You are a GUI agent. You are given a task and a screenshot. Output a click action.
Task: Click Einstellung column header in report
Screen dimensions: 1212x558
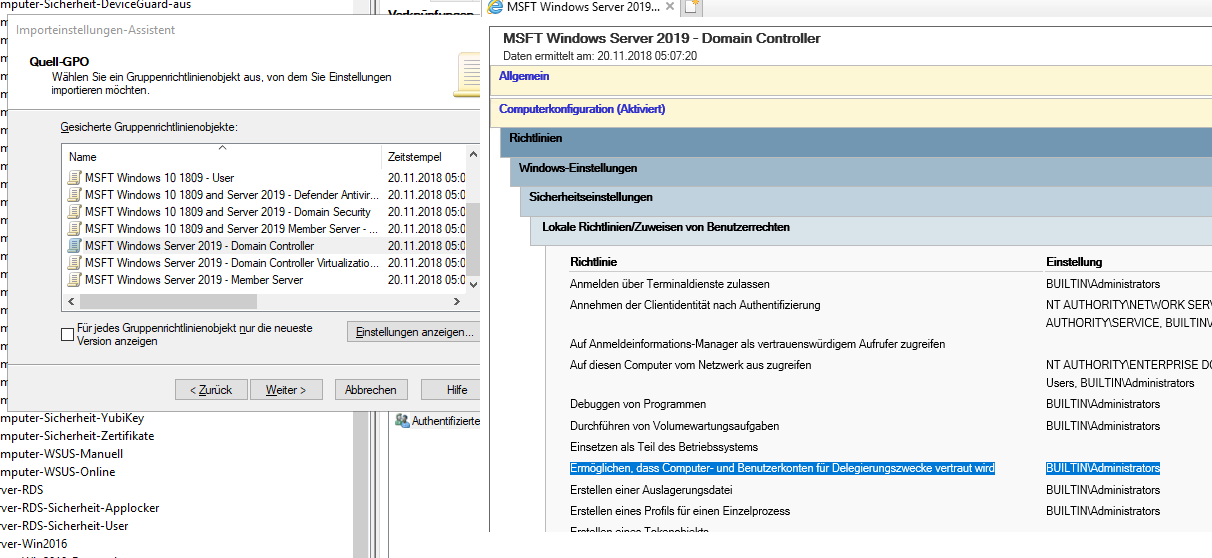click(1074, 262)
